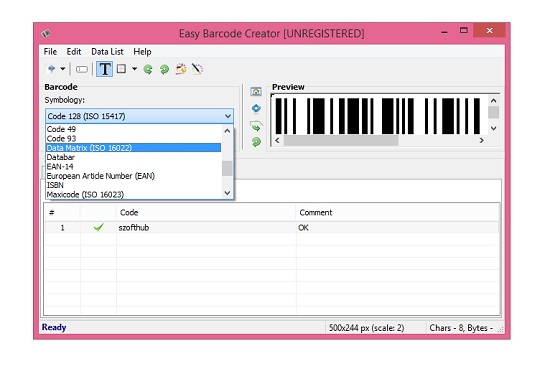The height and width of the screenshot is (379, 550).
Task: Sort by the Code column header
Action: pos(206,212)
